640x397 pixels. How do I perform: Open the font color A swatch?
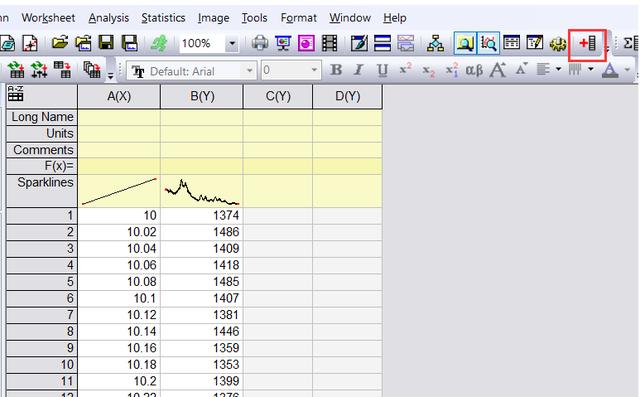(x=610, y=70)
